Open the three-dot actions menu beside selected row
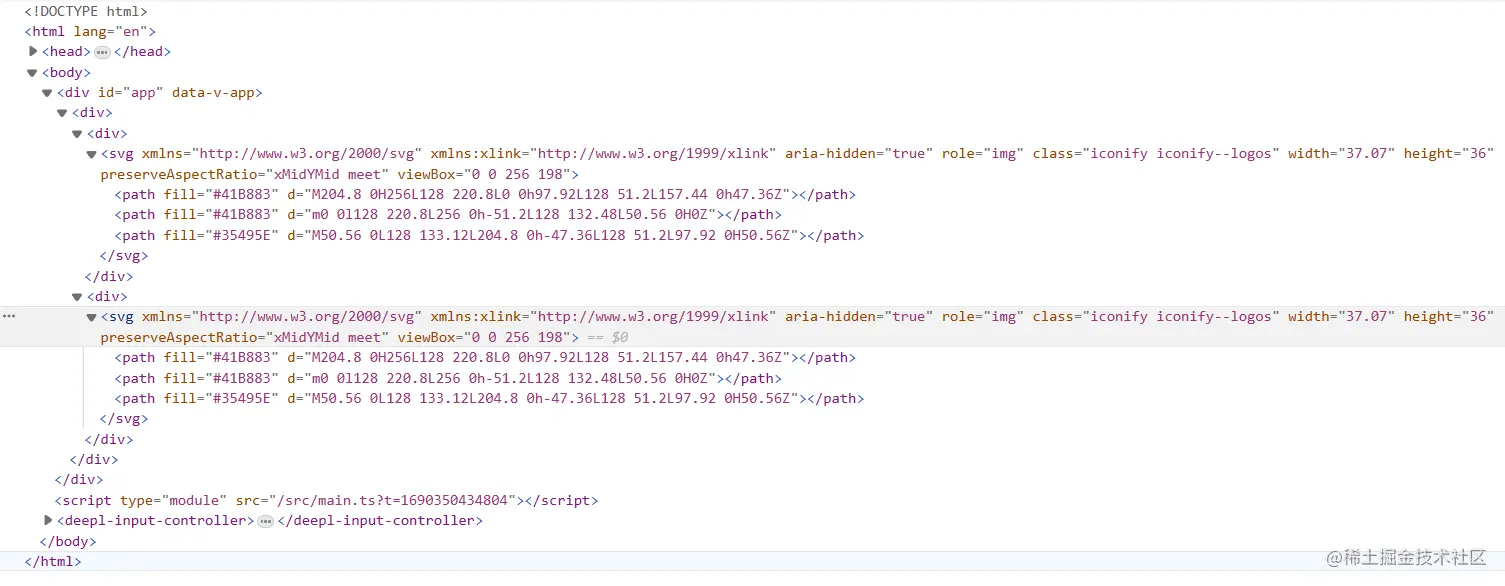 (x=9, y=316)
